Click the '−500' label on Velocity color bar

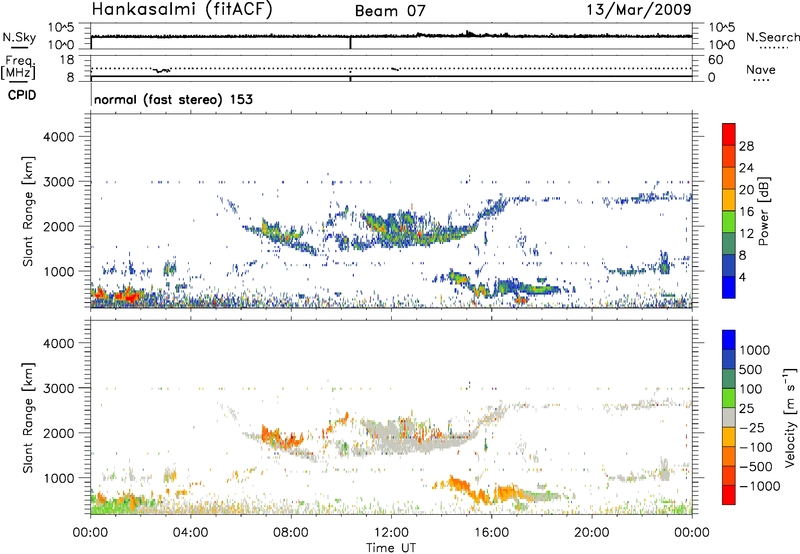point(756,466)
